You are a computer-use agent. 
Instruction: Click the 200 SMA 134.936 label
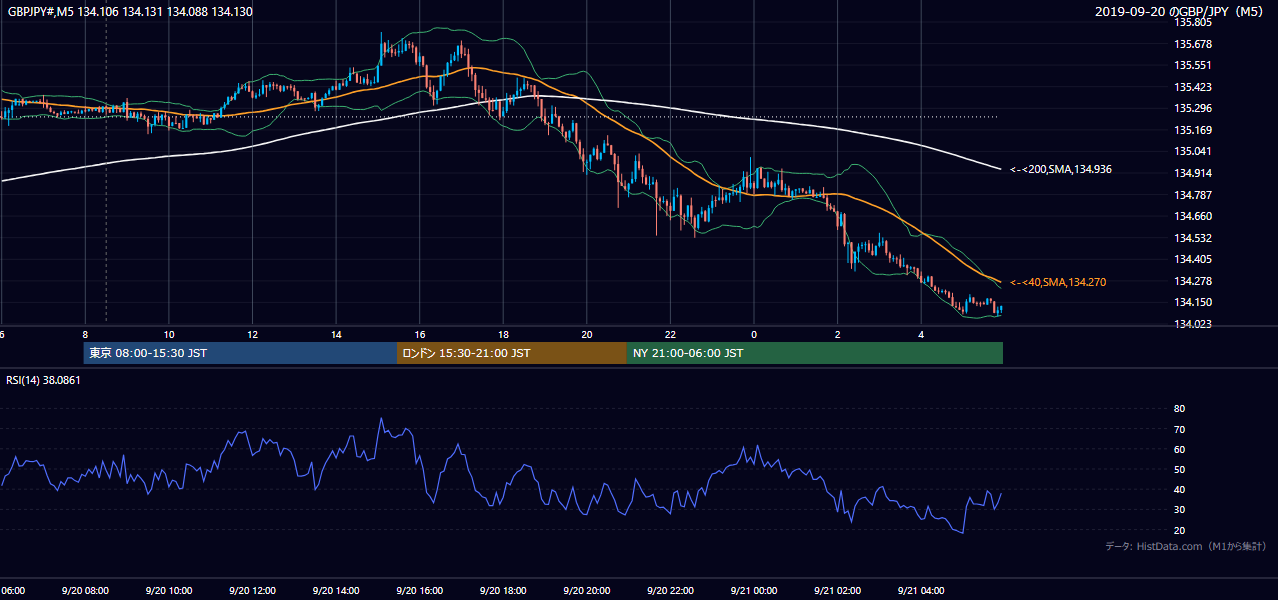coord(1061,169)
